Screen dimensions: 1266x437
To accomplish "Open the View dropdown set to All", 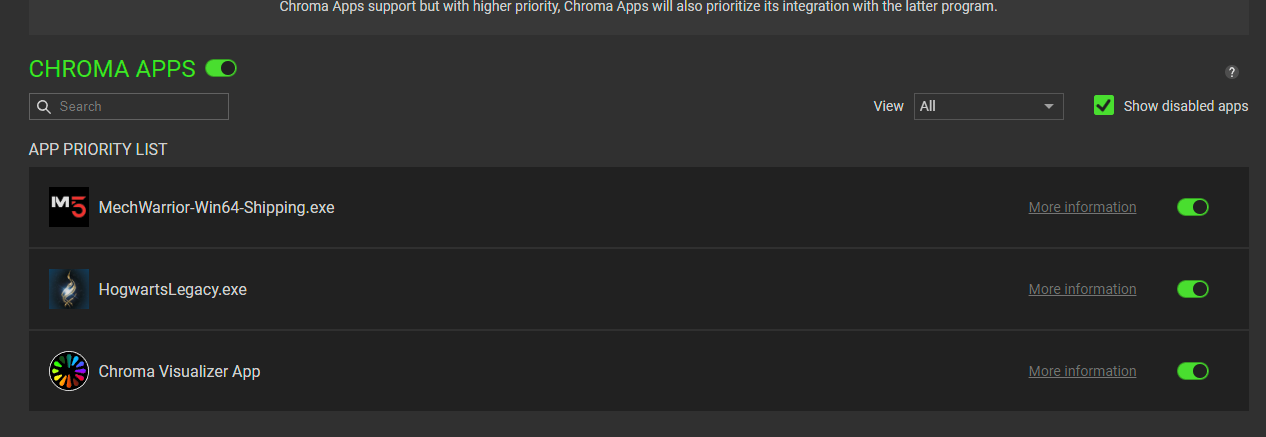I will 989,106.
